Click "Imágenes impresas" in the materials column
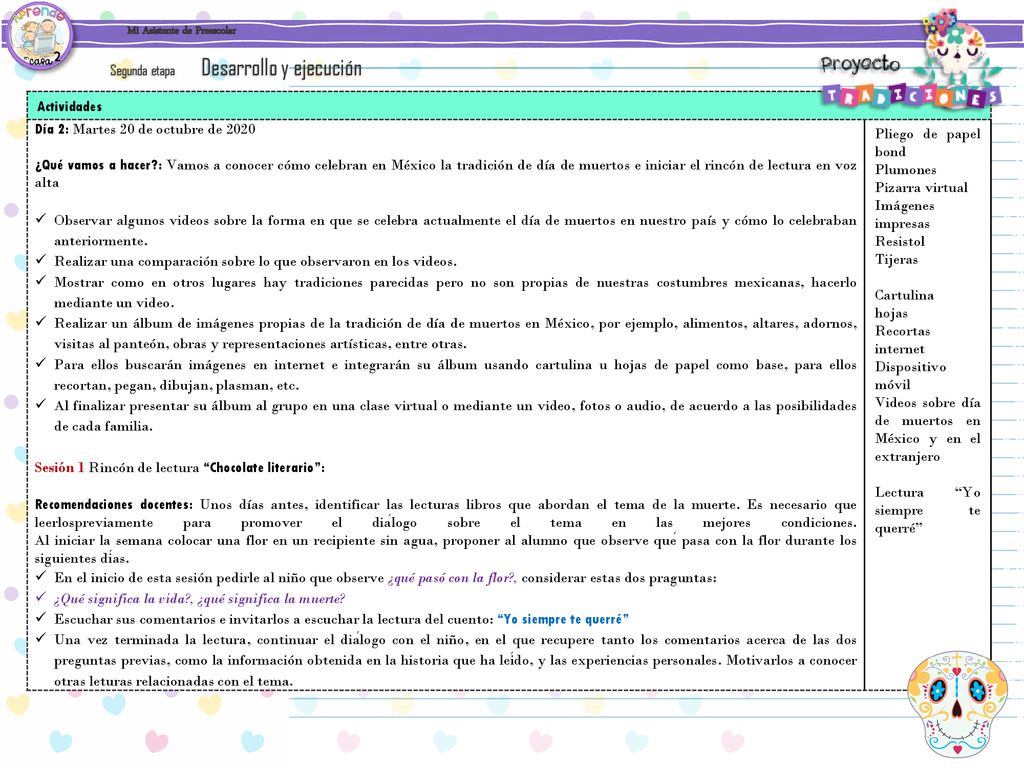The width and height of the screenshot is (1024, 768). [x=904, y=215]
